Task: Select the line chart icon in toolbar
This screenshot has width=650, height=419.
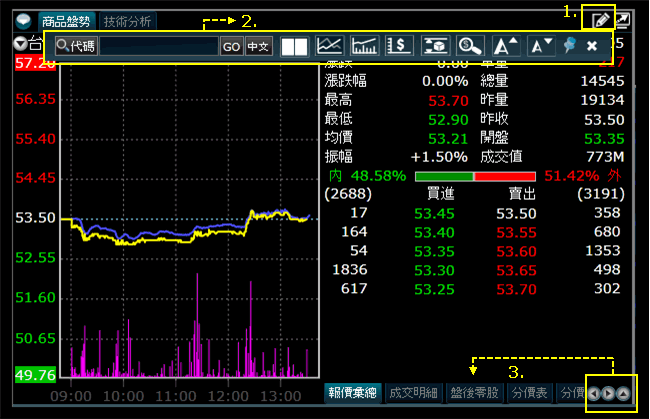Action: point(330,46)
